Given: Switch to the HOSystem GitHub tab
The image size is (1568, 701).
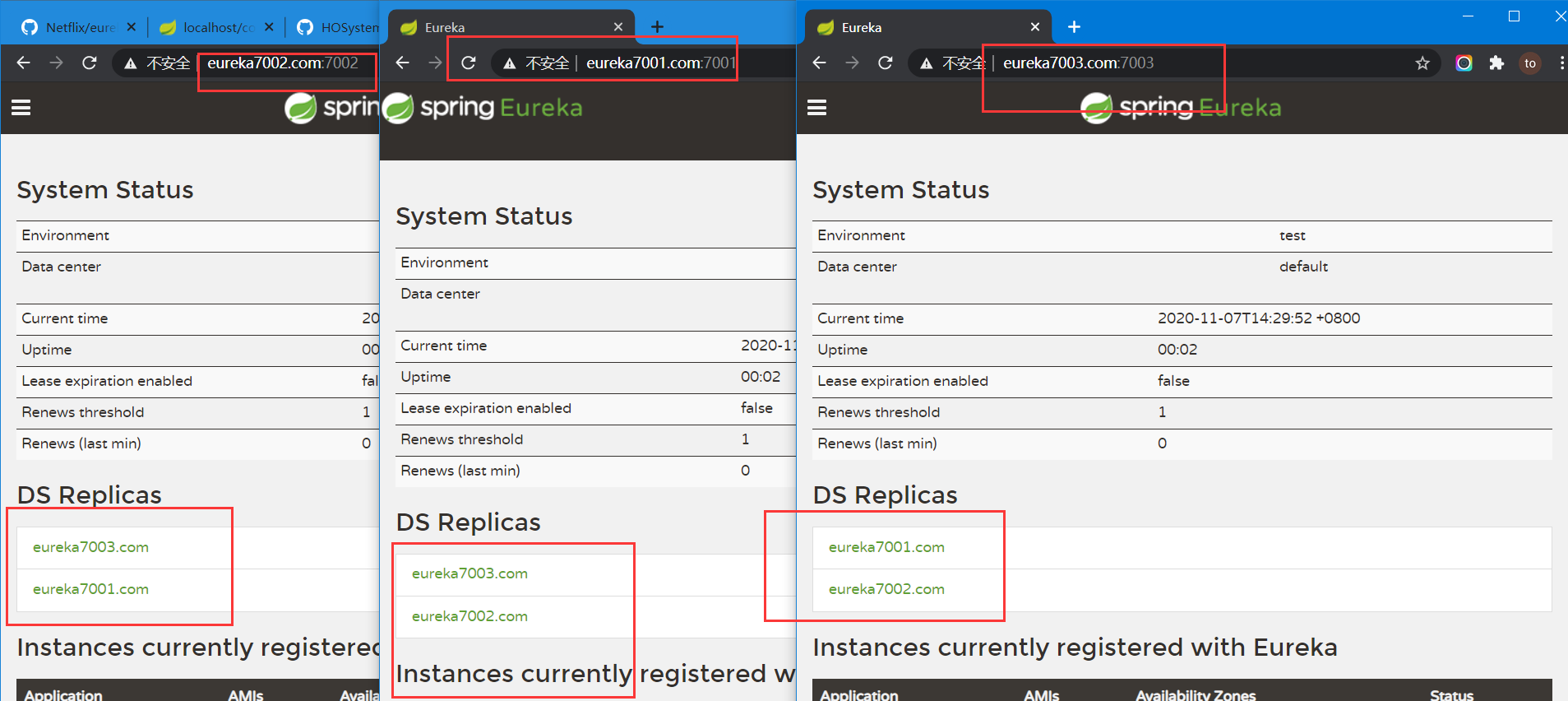Looking at the screenshot, I should pos(337,27).
